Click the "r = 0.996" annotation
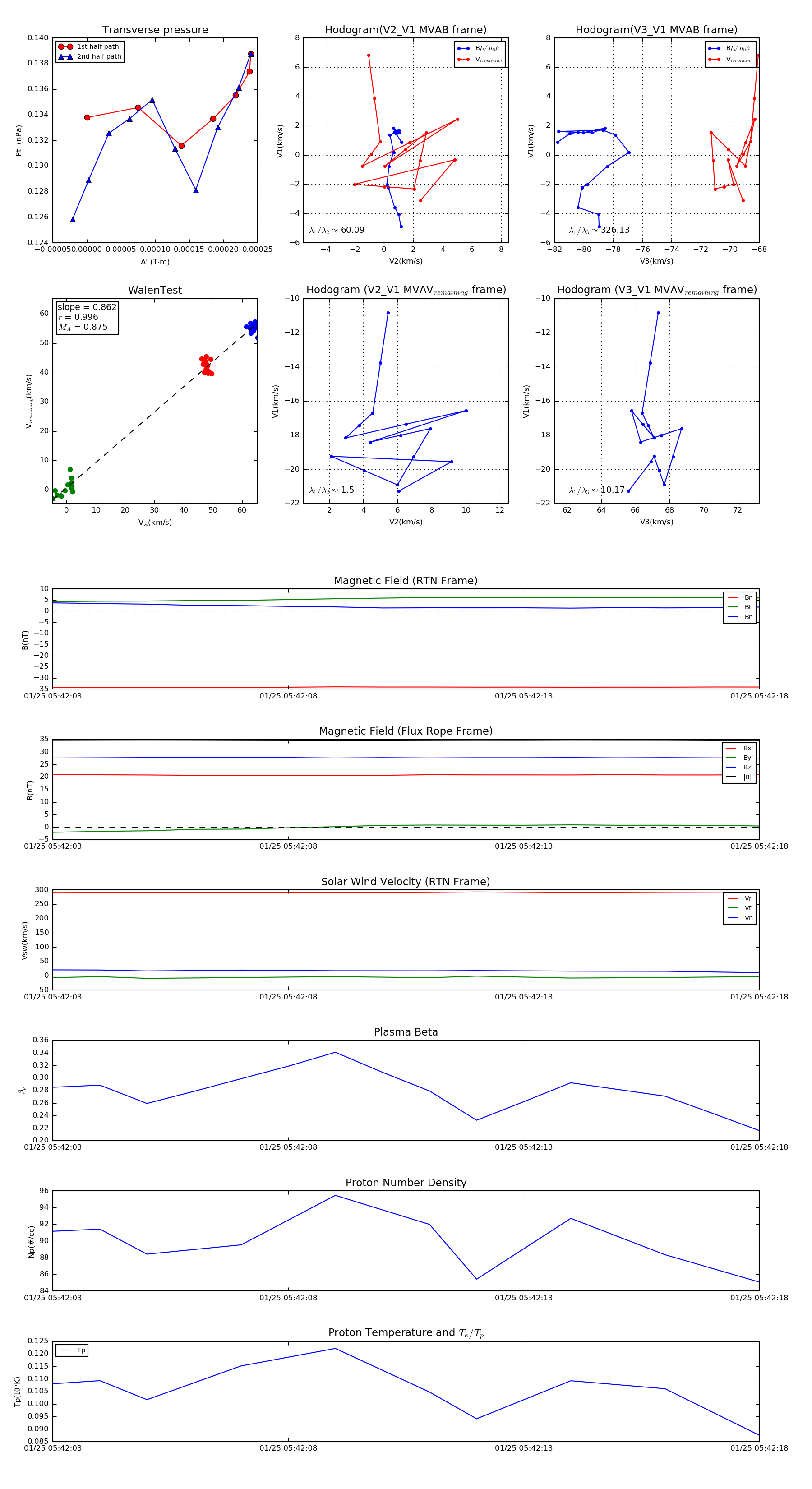812x1489 pixels. 78,317
